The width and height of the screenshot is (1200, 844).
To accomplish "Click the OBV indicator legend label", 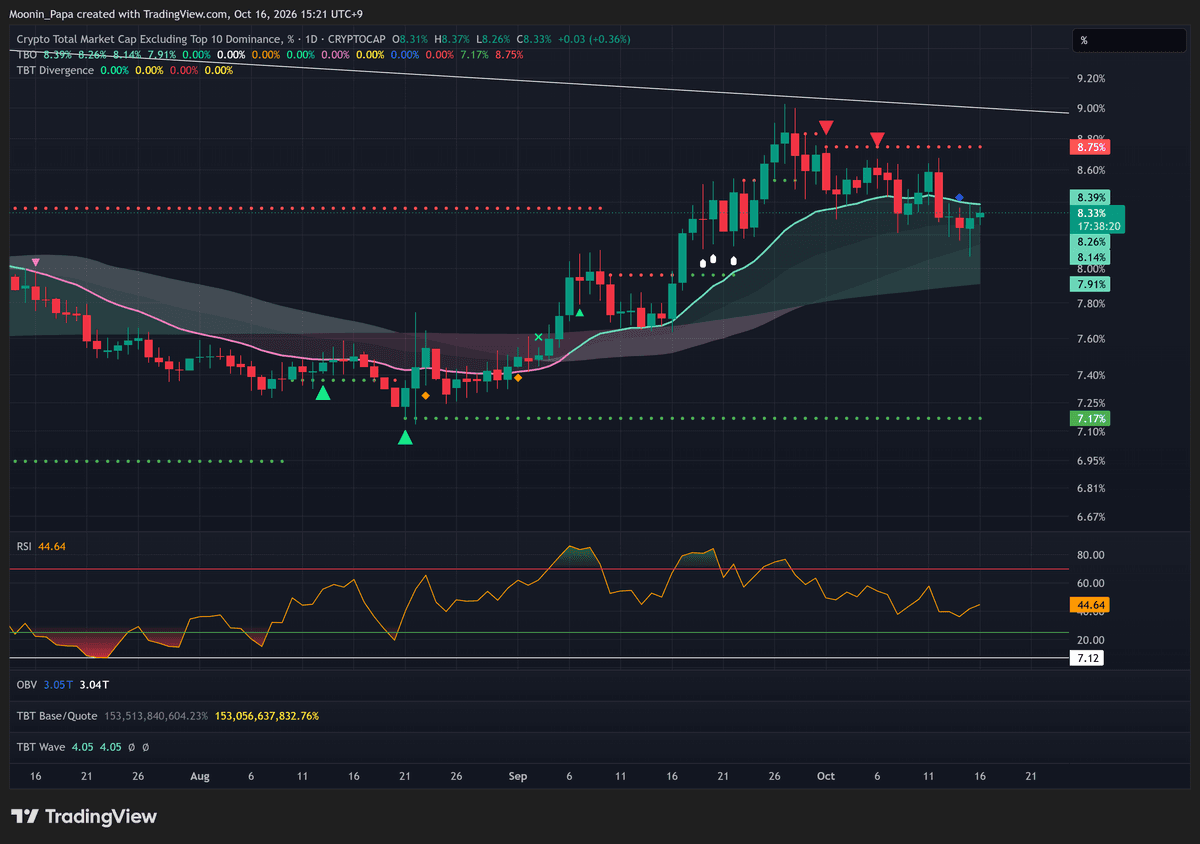I will (26, 684).
